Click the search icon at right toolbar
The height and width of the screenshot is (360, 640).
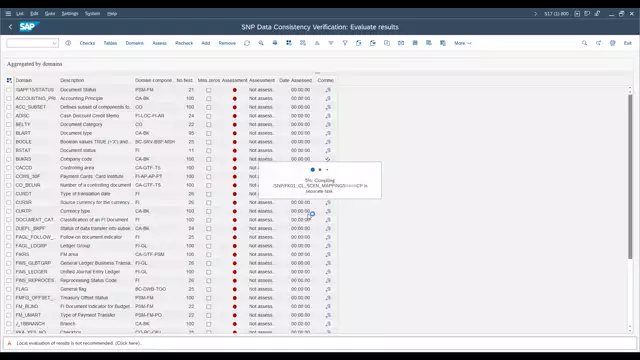point(584,43)
